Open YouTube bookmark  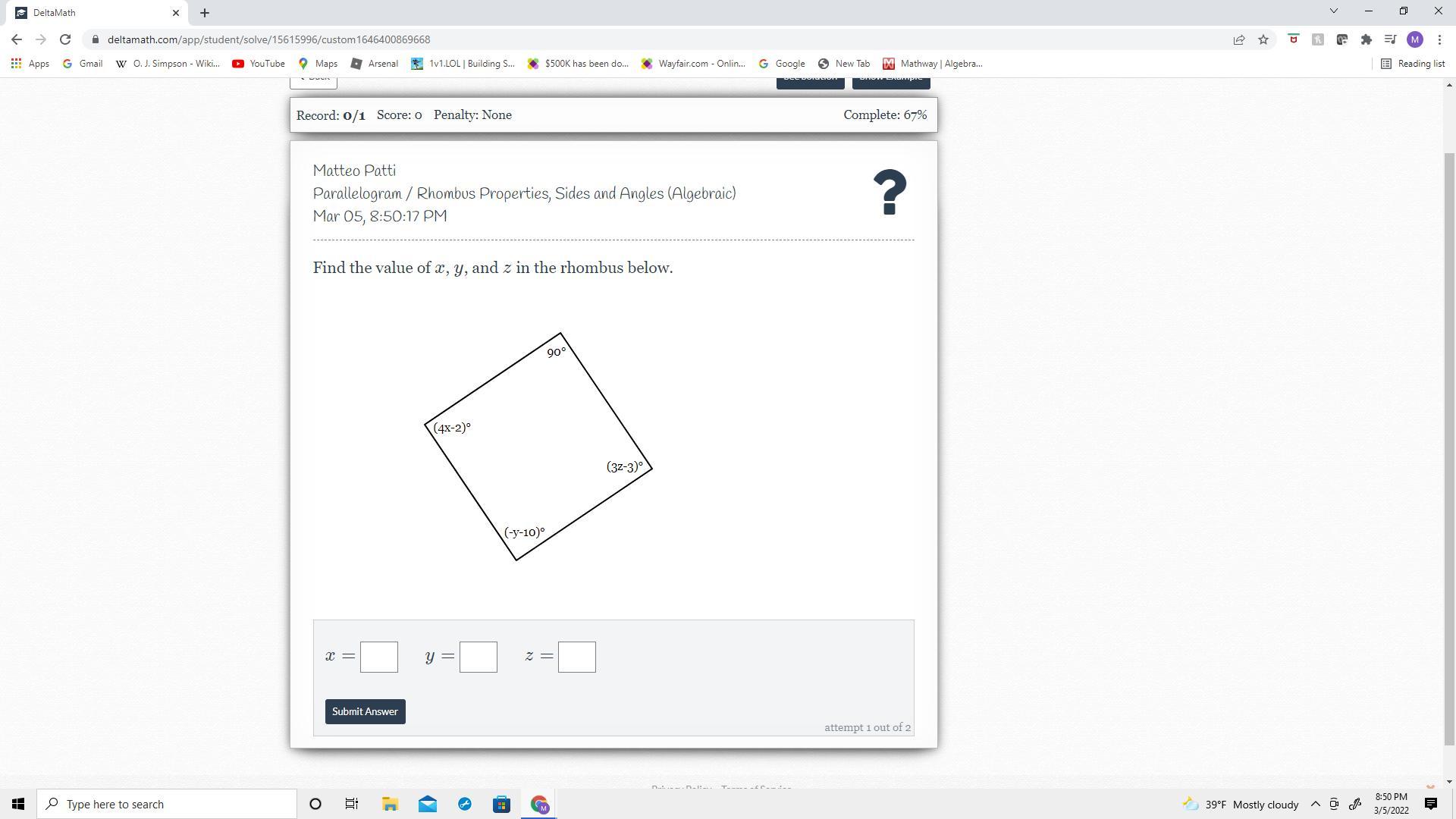pos(259,64)
